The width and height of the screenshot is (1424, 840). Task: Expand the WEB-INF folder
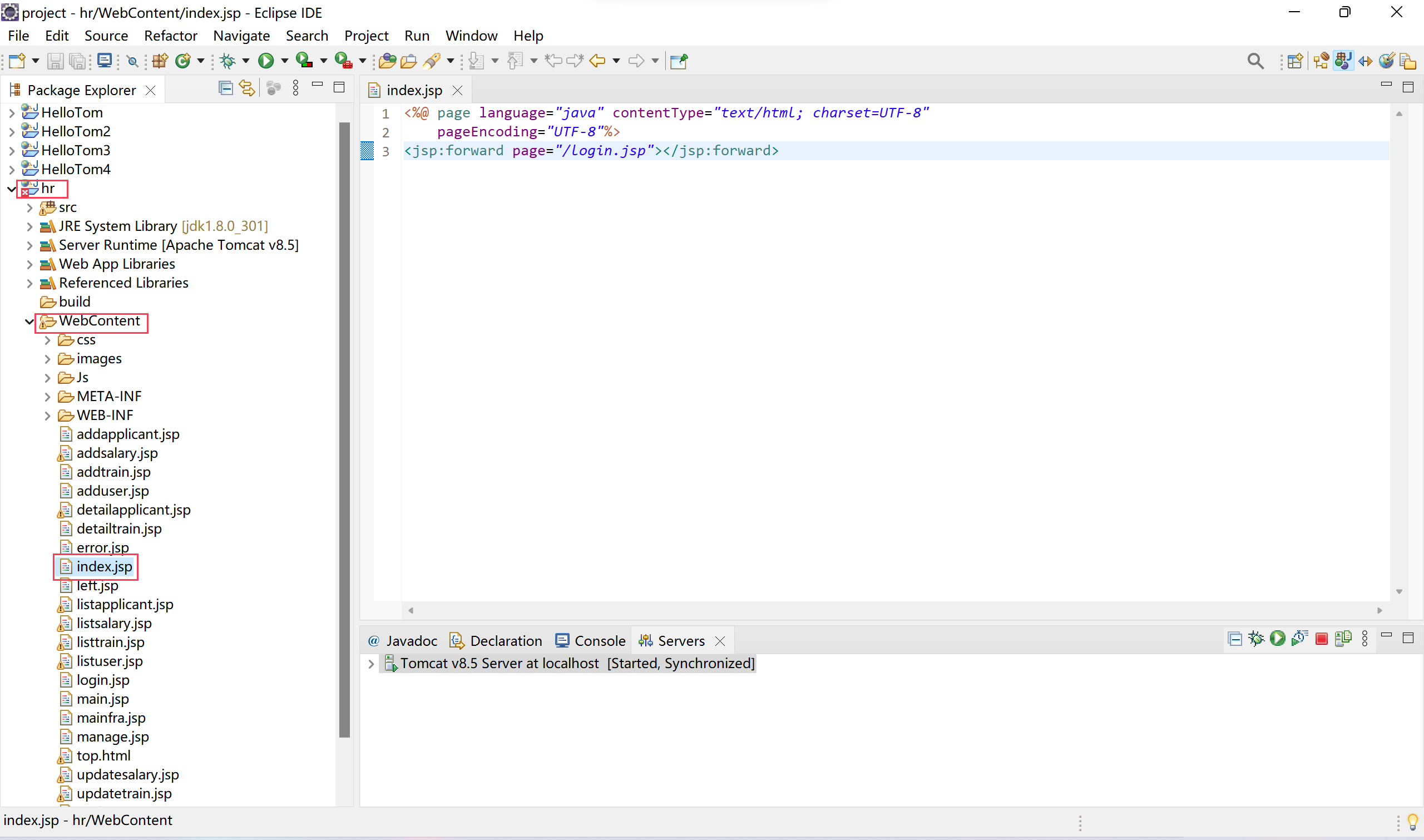coord(47,416)
